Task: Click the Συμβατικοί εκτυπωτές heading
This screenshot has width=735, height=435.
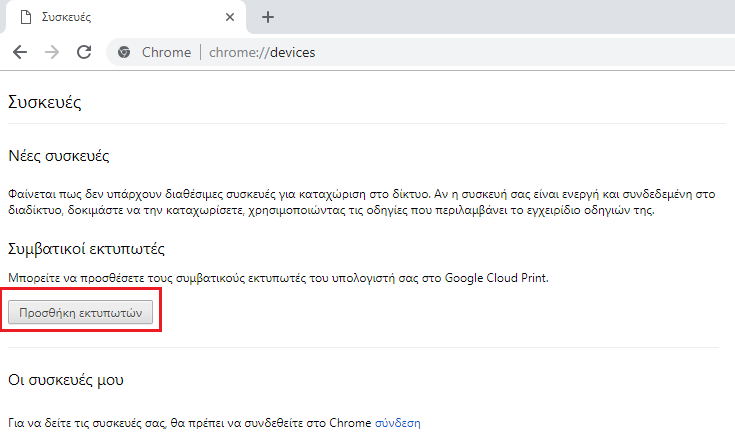Action: pos(86,248)
